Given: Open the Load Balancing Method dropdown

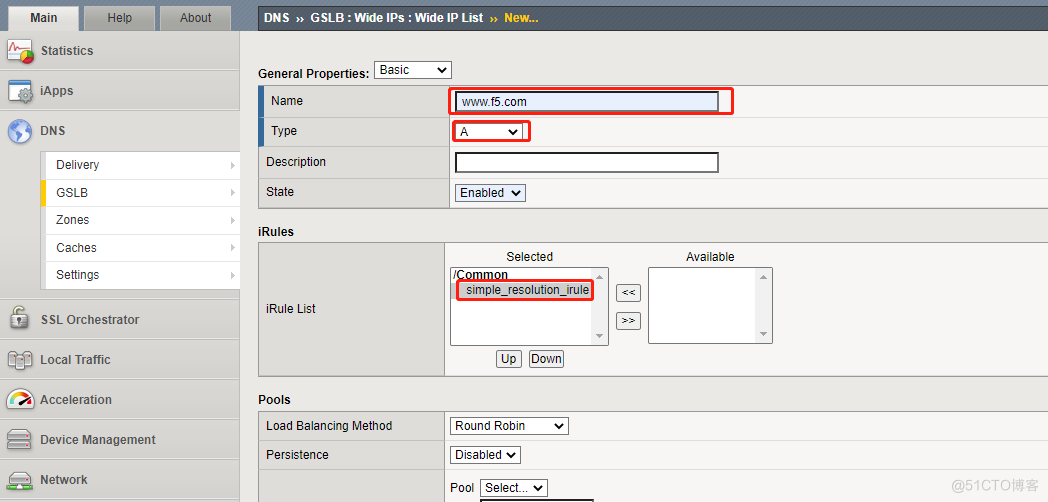Looking at the screenshot, I should pyautogui.click(x=509, y=426).
